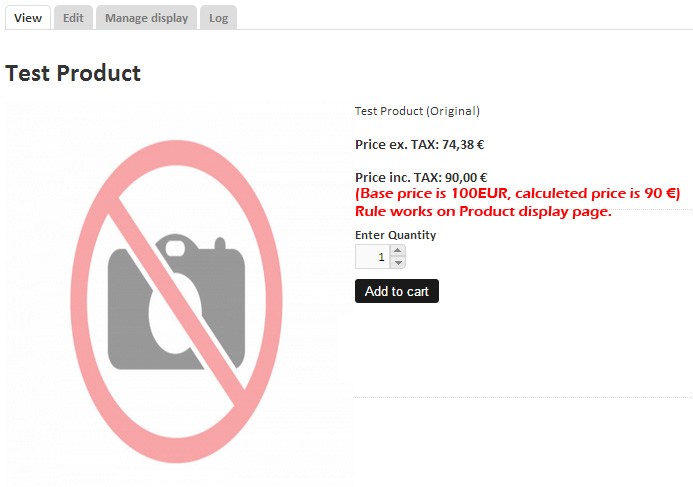
Task: Click the quantity value 1 in the spinner
Action: tap(381, 257)
